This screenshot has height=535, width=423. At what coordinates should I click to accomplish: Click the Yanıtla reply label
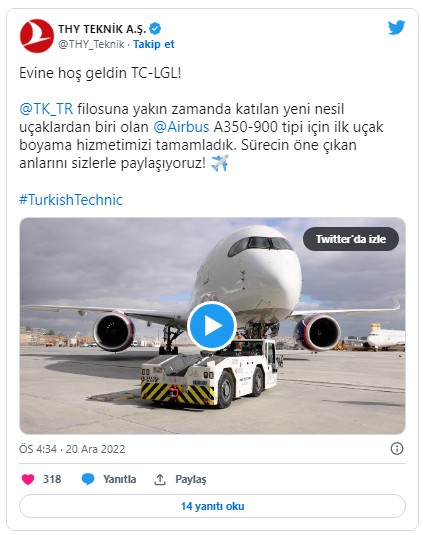pyautogui.click(x=119, y=479)
